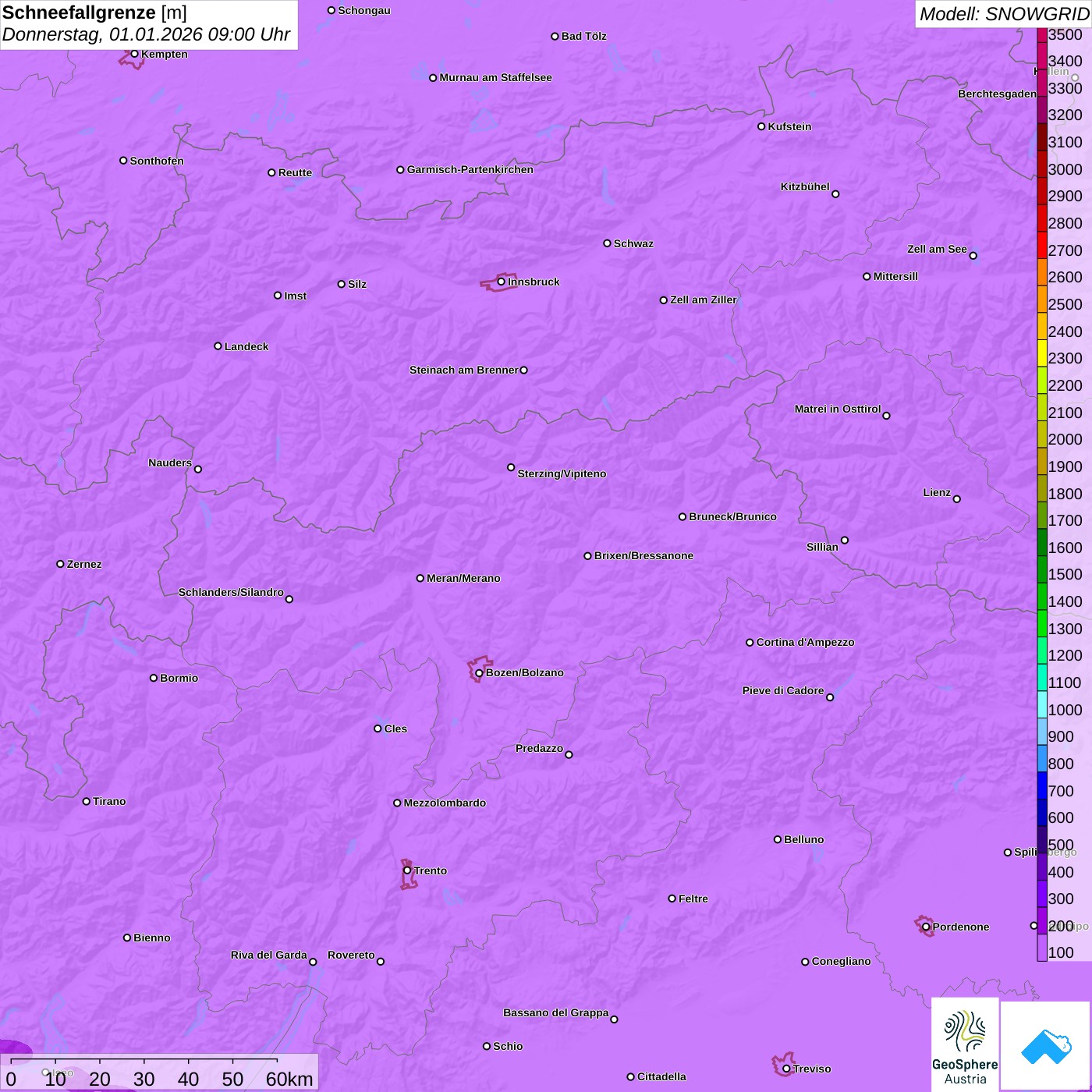Image resolution: width=1092 pixels, height=1092 pixels.
Task: Choose the Landeck location marker
Action: [218, 346]
